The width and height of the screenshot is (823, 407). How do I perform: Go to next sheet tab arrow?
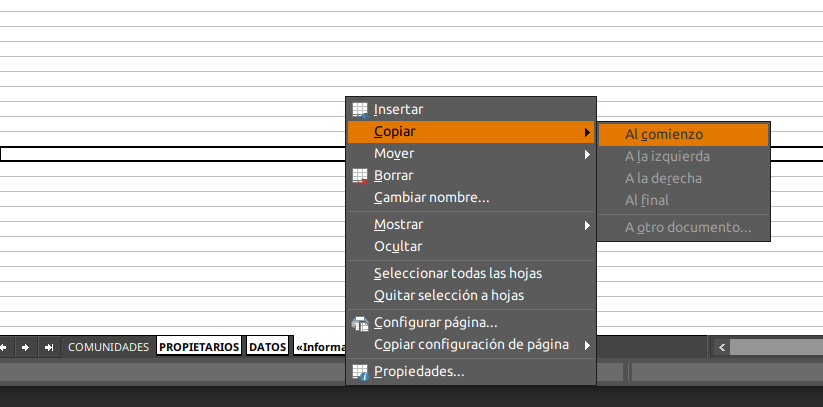(25, 347)
